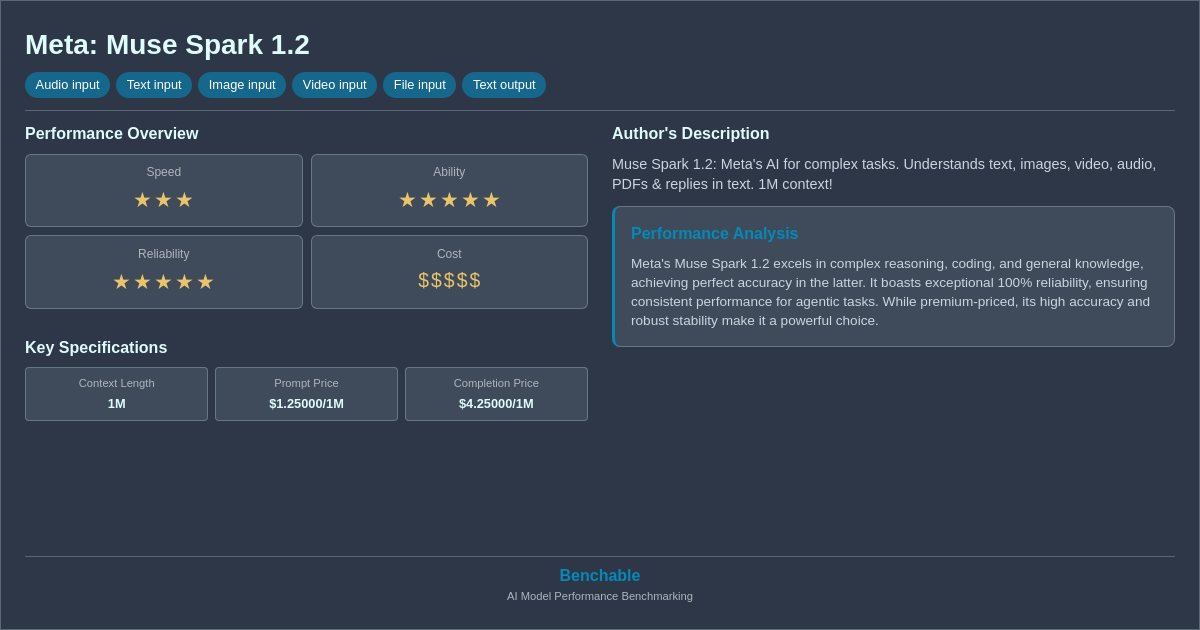Click the Prompt Price value $1.25000/1M

pos(306,404)
